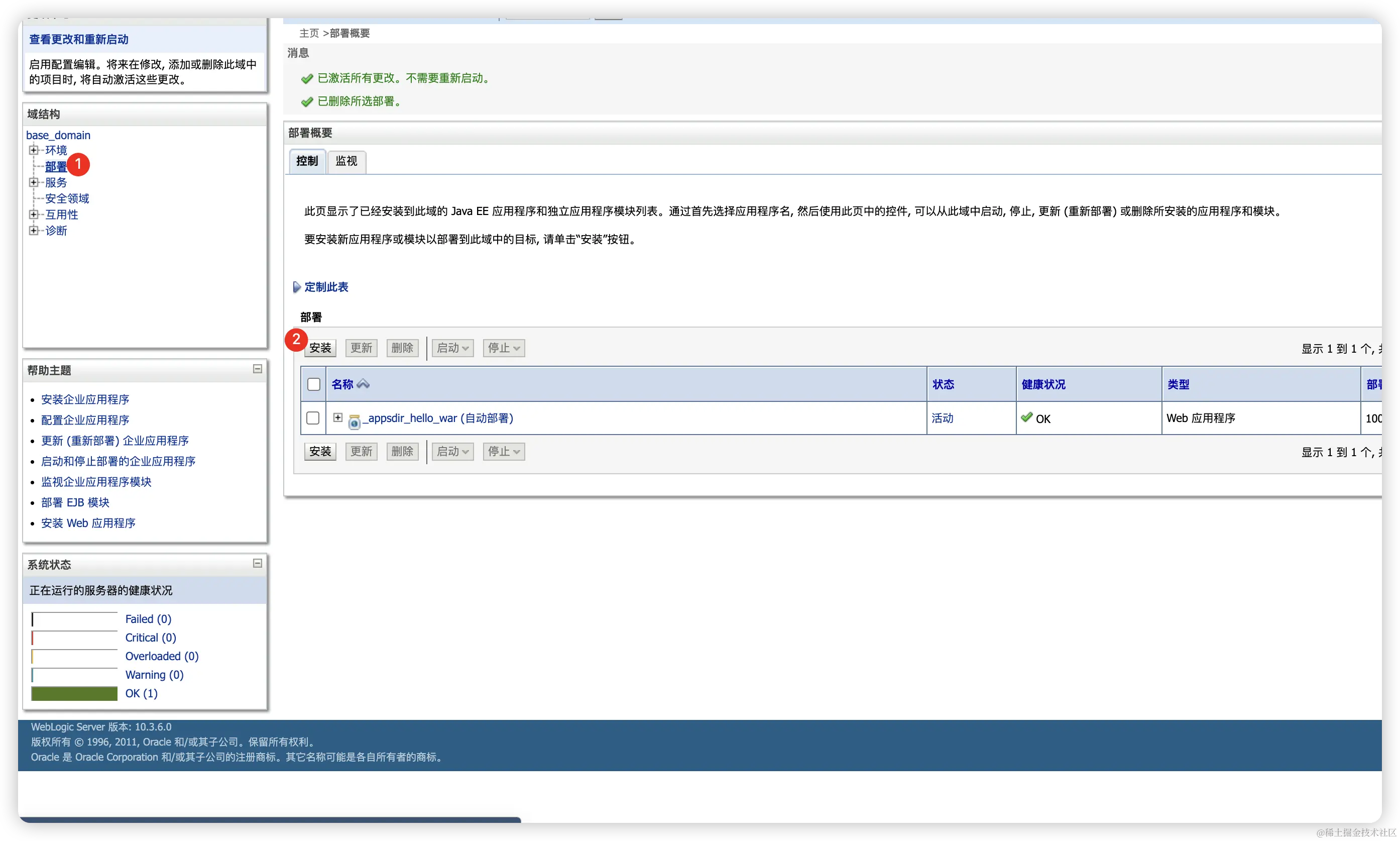
Task: Expand the 环境 tree node plus icon
Action: tap(34, 150)
